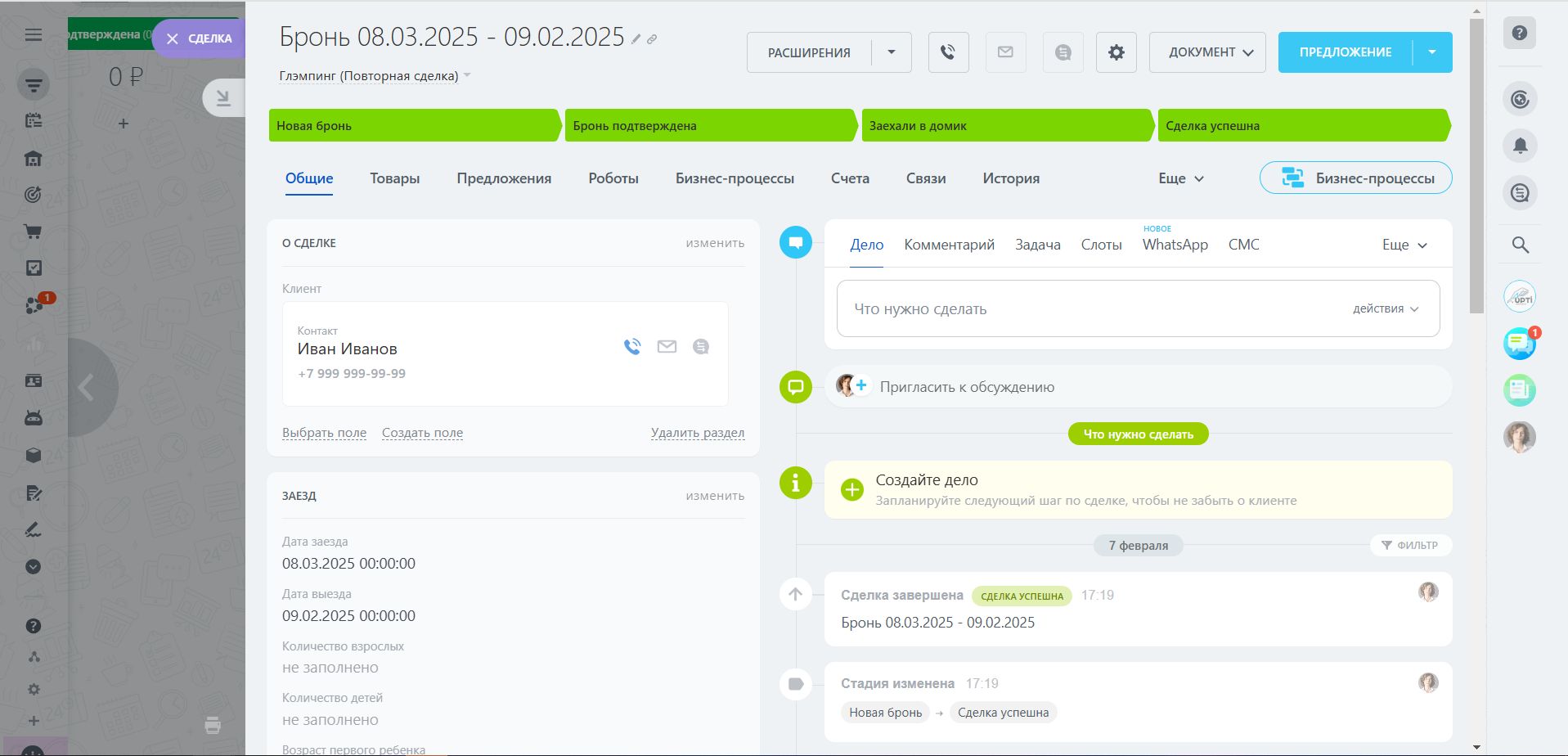
Task: Expand Еще menu in deal tabs
Action: (x=1180, y=178)
